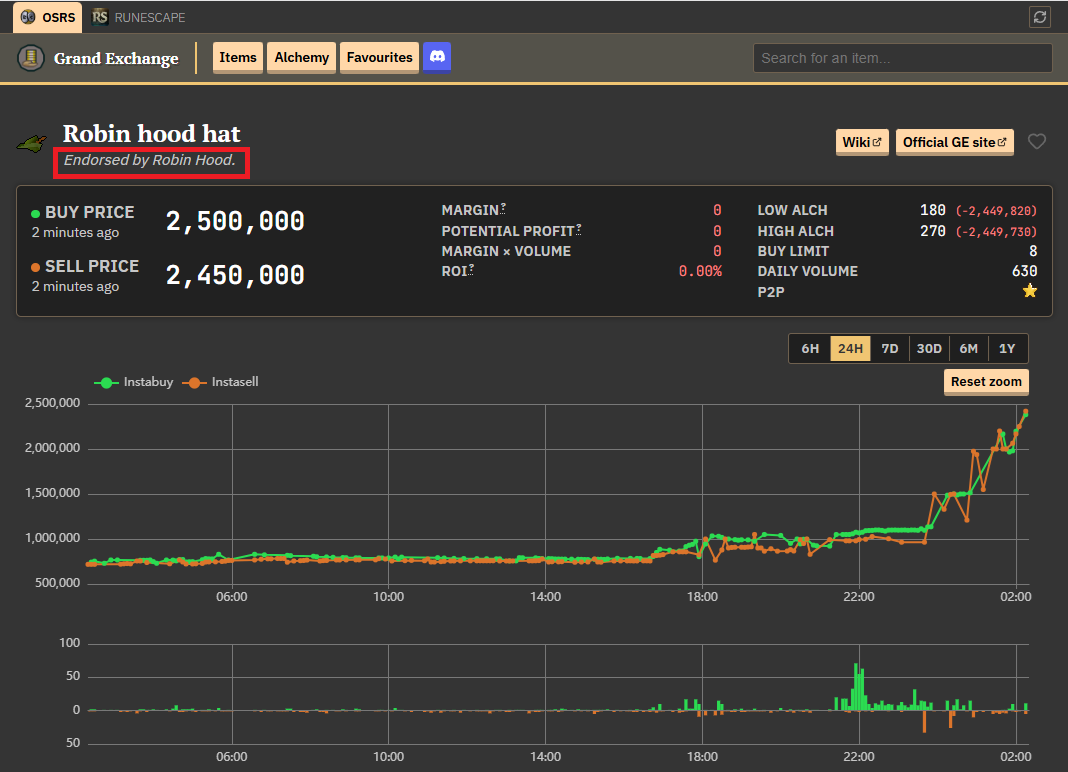
Task: Click the Buy Limit value 8
Action: 1033,251
